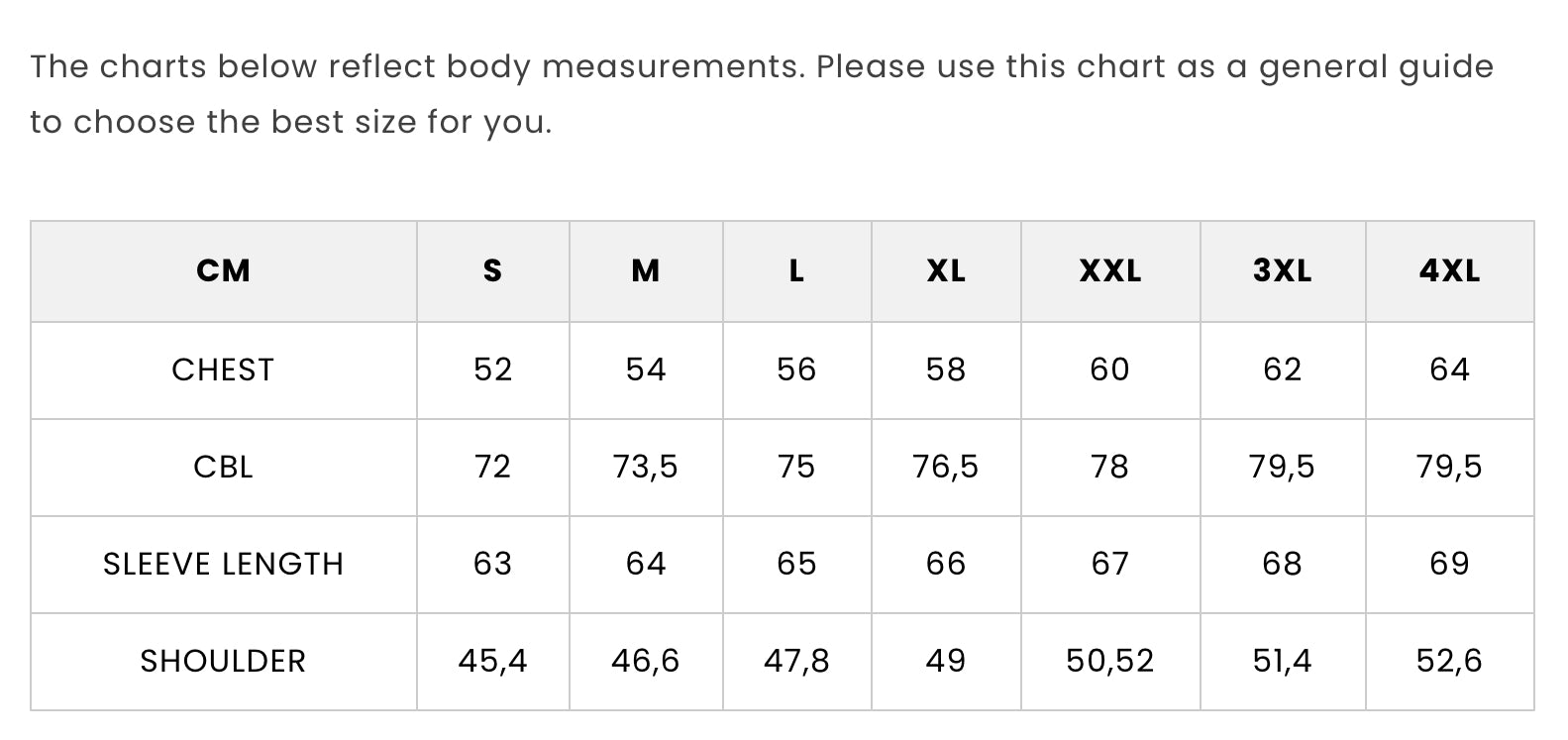Click the body measurements description text
The height and width of the screenshot is (740, 1568).
click(761, 94)
